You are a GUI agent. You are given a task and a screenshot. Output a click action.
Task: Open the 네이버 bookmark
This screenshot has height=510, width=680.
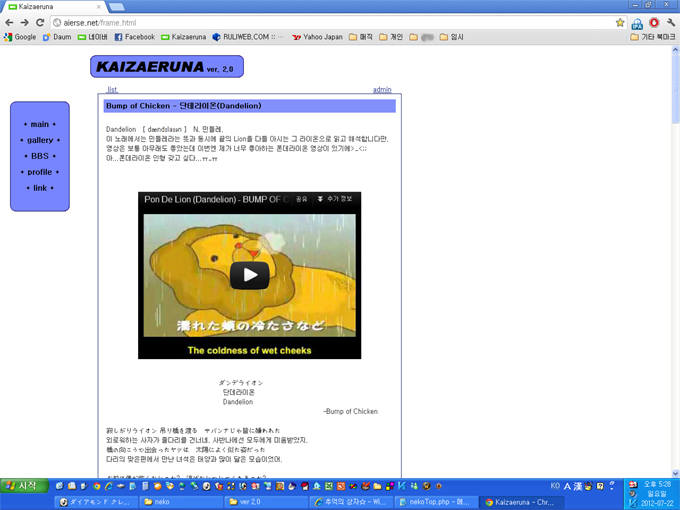click(x=92, y=37)
